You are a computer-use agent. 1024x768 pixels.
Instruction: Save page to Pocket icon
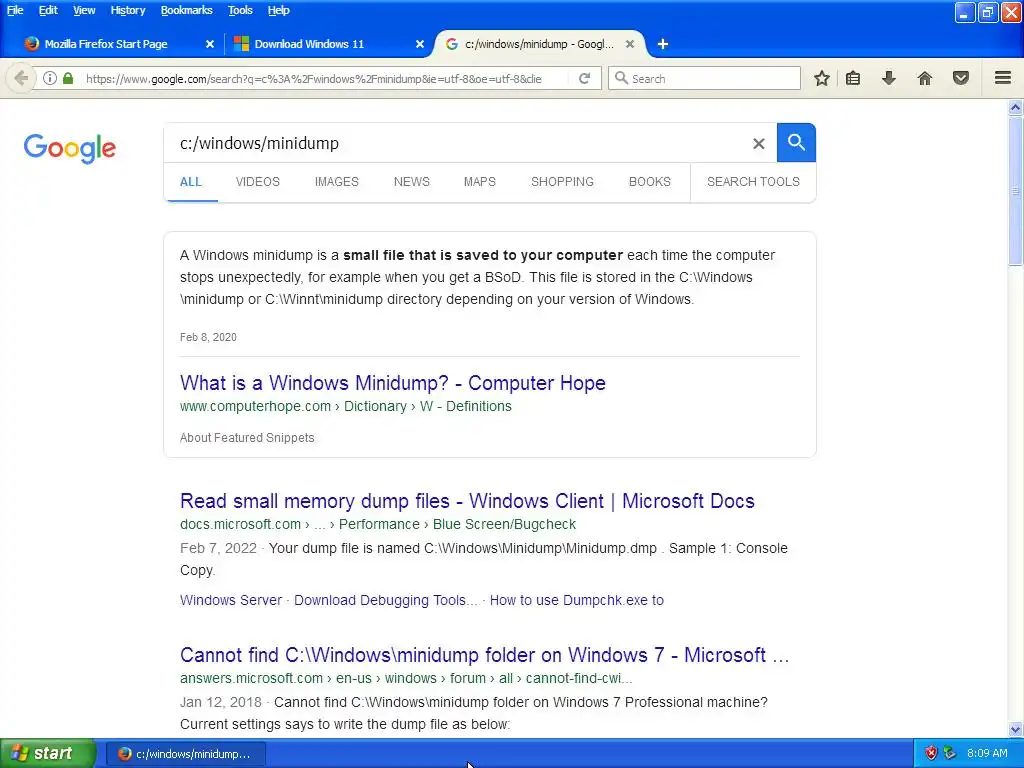961,78
